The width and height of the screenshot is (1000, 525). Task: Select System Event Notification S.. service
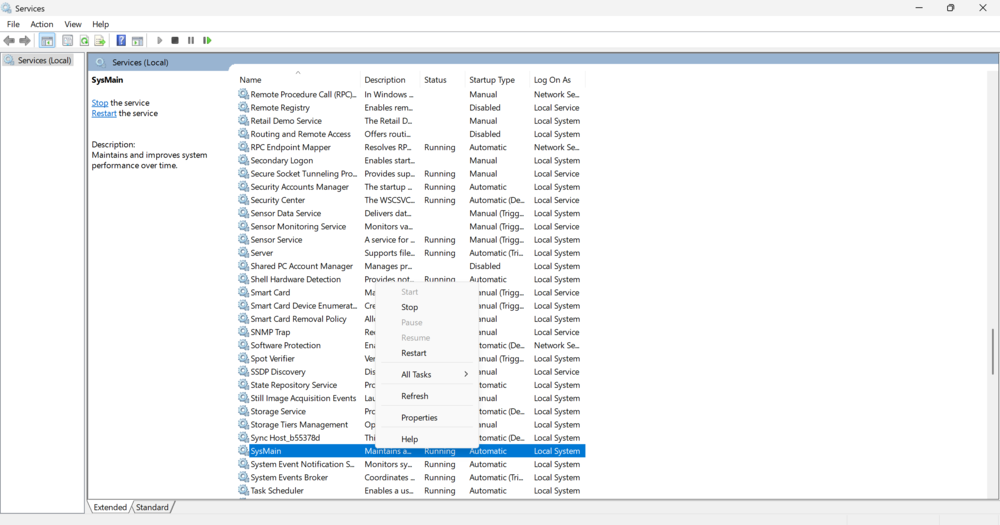click(x=410, y=464)
